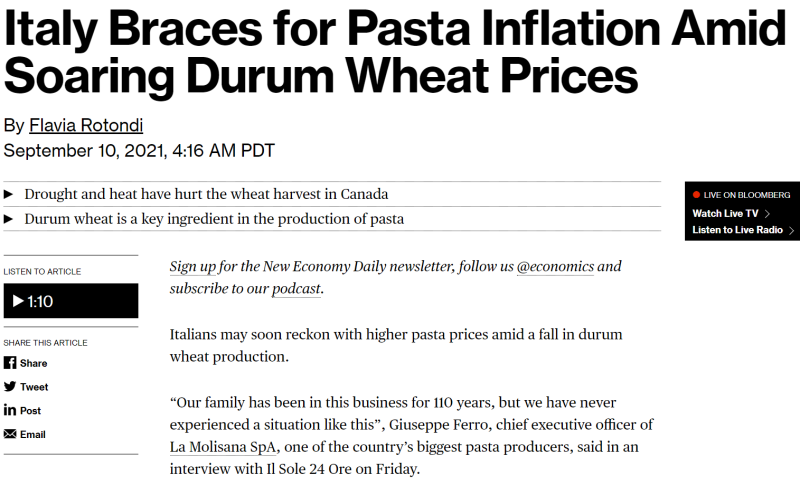Click chevron next to Watch Live TV
The image size is (800, 495).
pos(767,214)
